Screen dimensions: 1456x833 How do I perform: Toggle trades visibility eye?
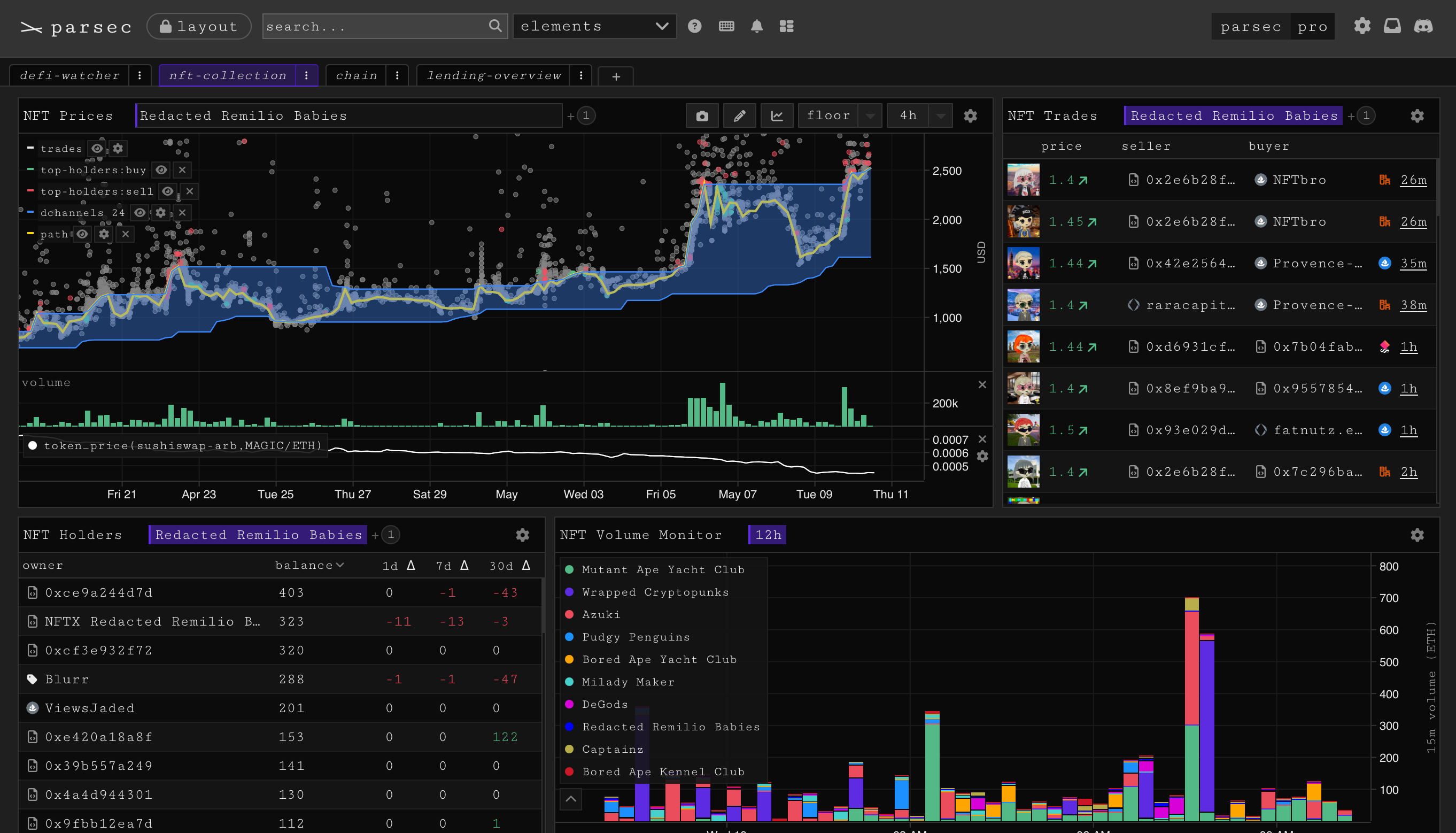coord(98,149)
